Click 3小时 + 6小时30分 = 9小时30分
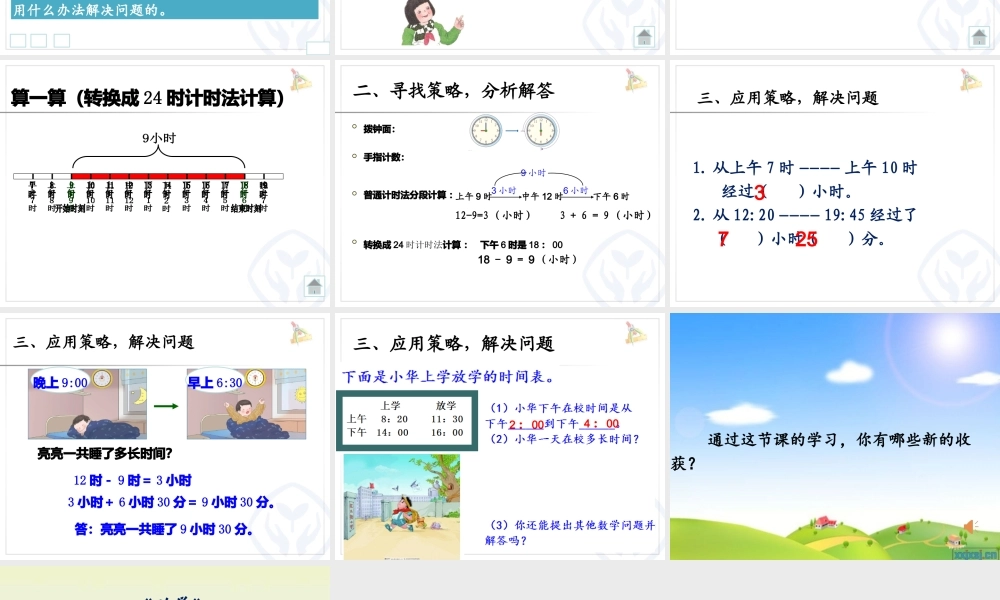The height and width of the screenshot is (600, 1000). (171, 502)
